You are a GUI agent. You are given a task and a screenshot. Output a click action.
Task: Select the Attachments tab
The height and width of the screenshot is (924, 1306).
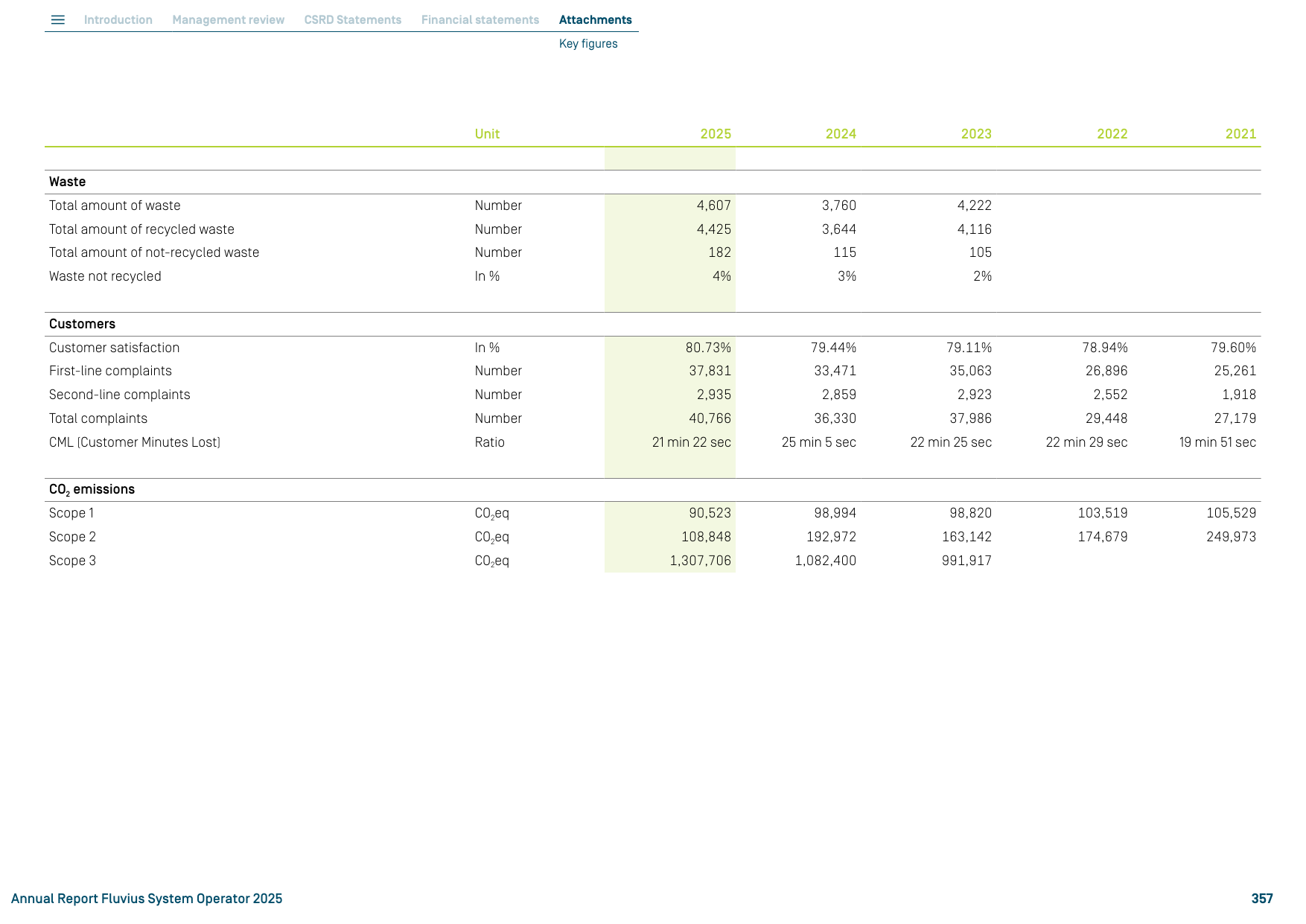[596, 20]
